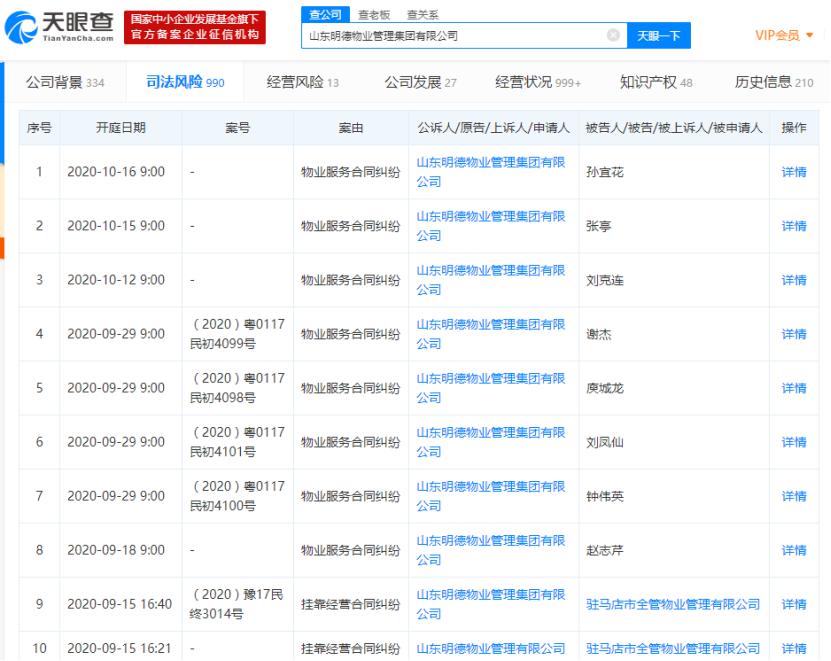This screenshot has width=831, height=661.
Task: Click the 操作 column header
Action: pos(794,128)
